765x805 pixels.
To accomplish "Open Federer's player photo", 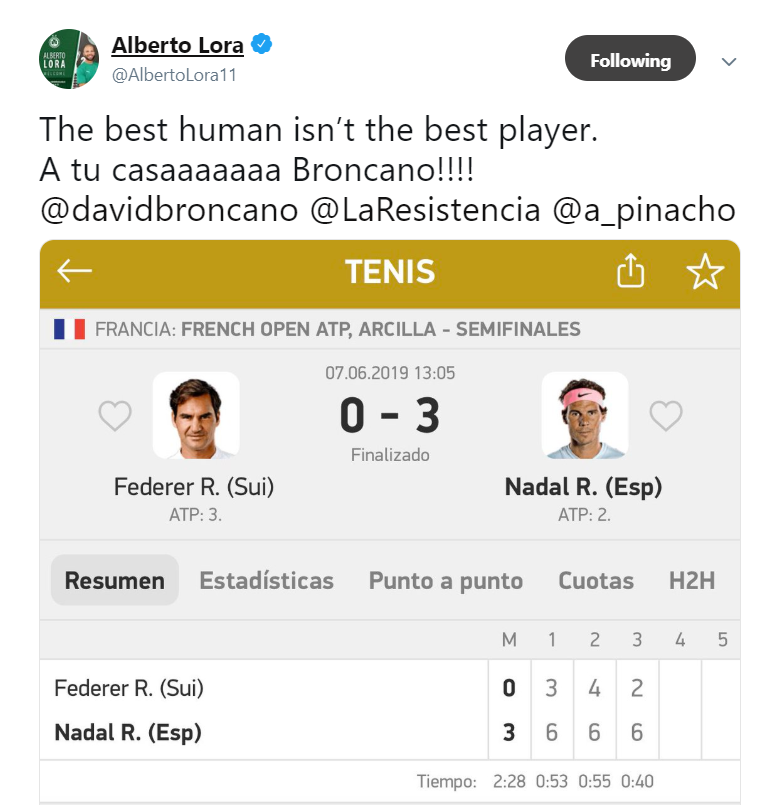I will 196,415.
